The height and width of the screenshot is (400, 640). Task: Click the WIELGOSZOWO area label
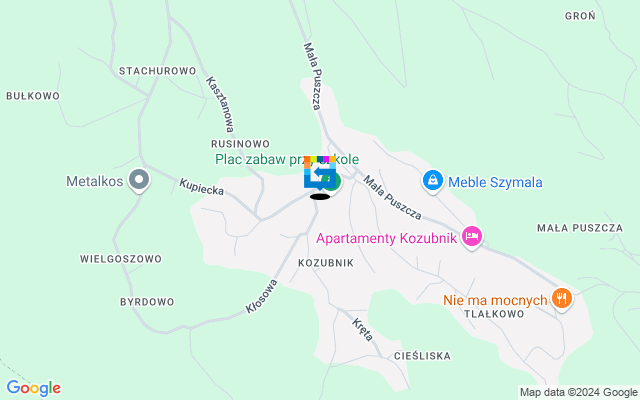pos(121,259)
